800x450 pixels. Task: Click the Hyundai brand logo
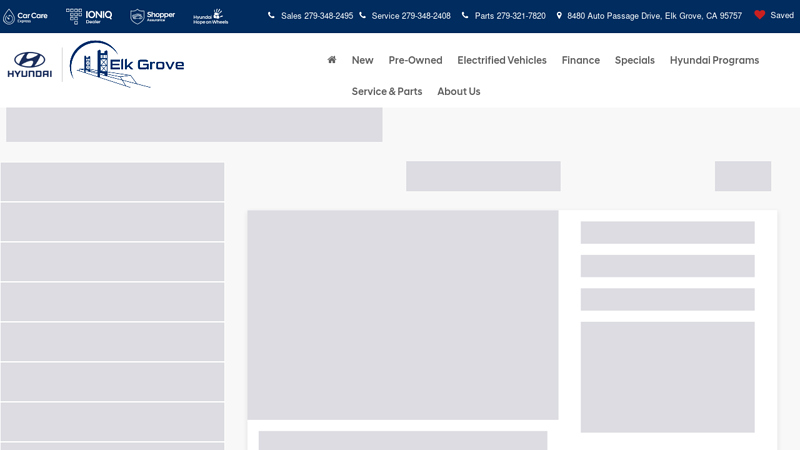pos(30,65)
